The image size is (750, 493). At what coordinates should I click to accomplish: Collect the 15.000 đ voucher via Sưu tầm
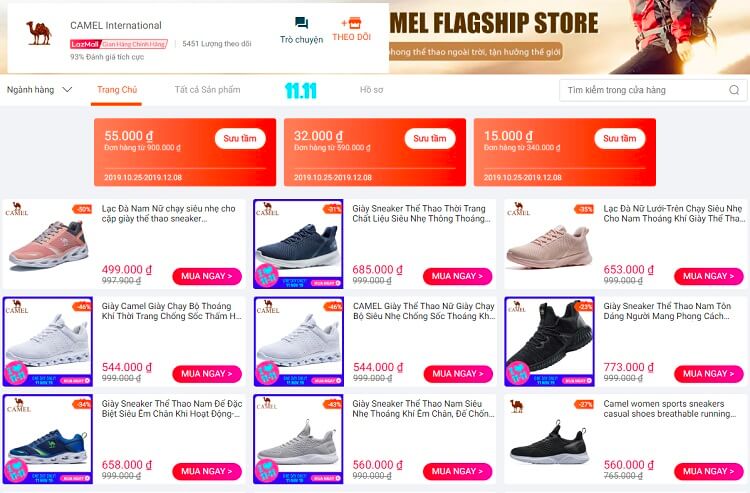tap(619, 138)
